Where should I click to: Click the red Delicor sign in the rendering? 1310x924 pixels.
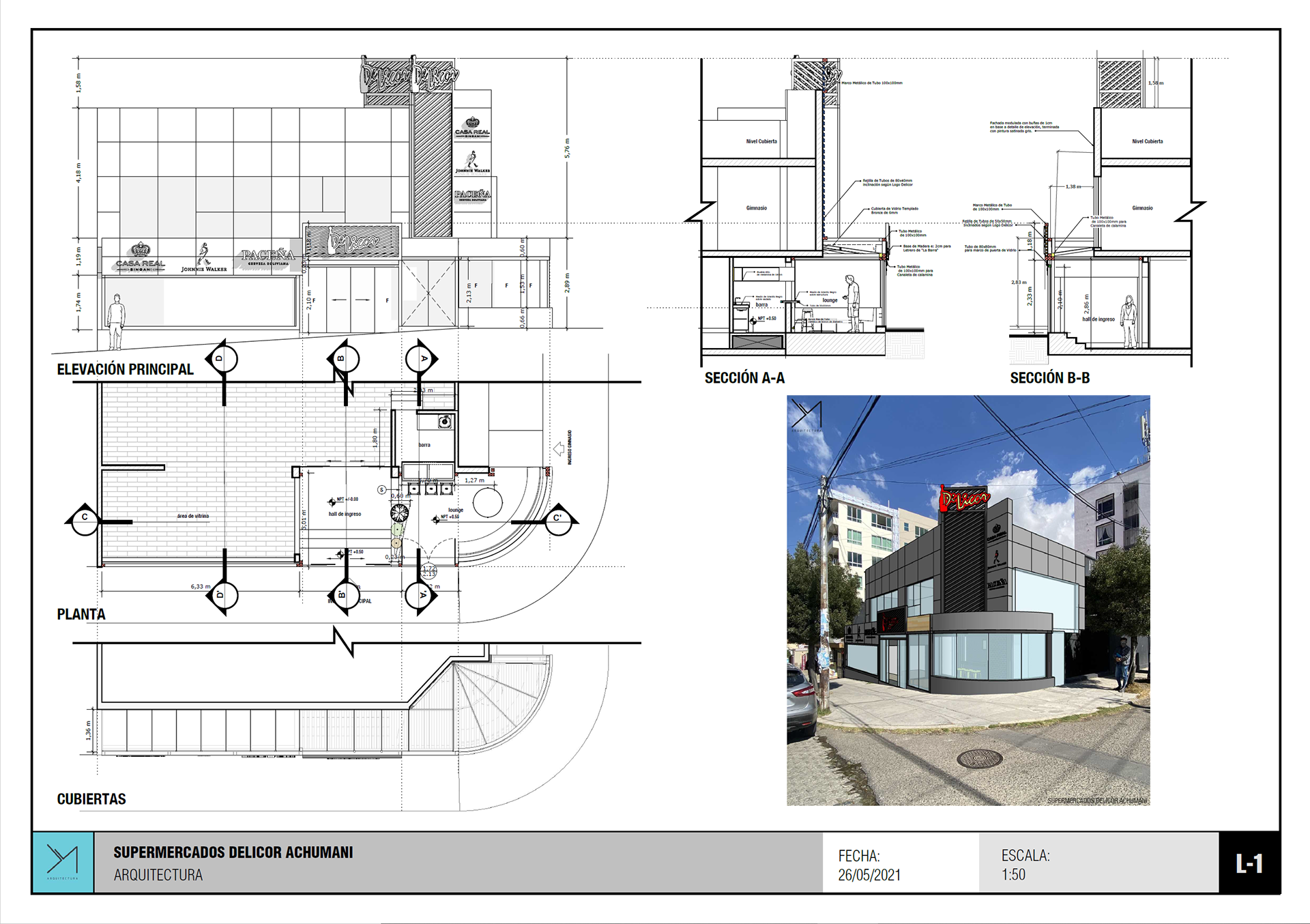pos(963,499)
